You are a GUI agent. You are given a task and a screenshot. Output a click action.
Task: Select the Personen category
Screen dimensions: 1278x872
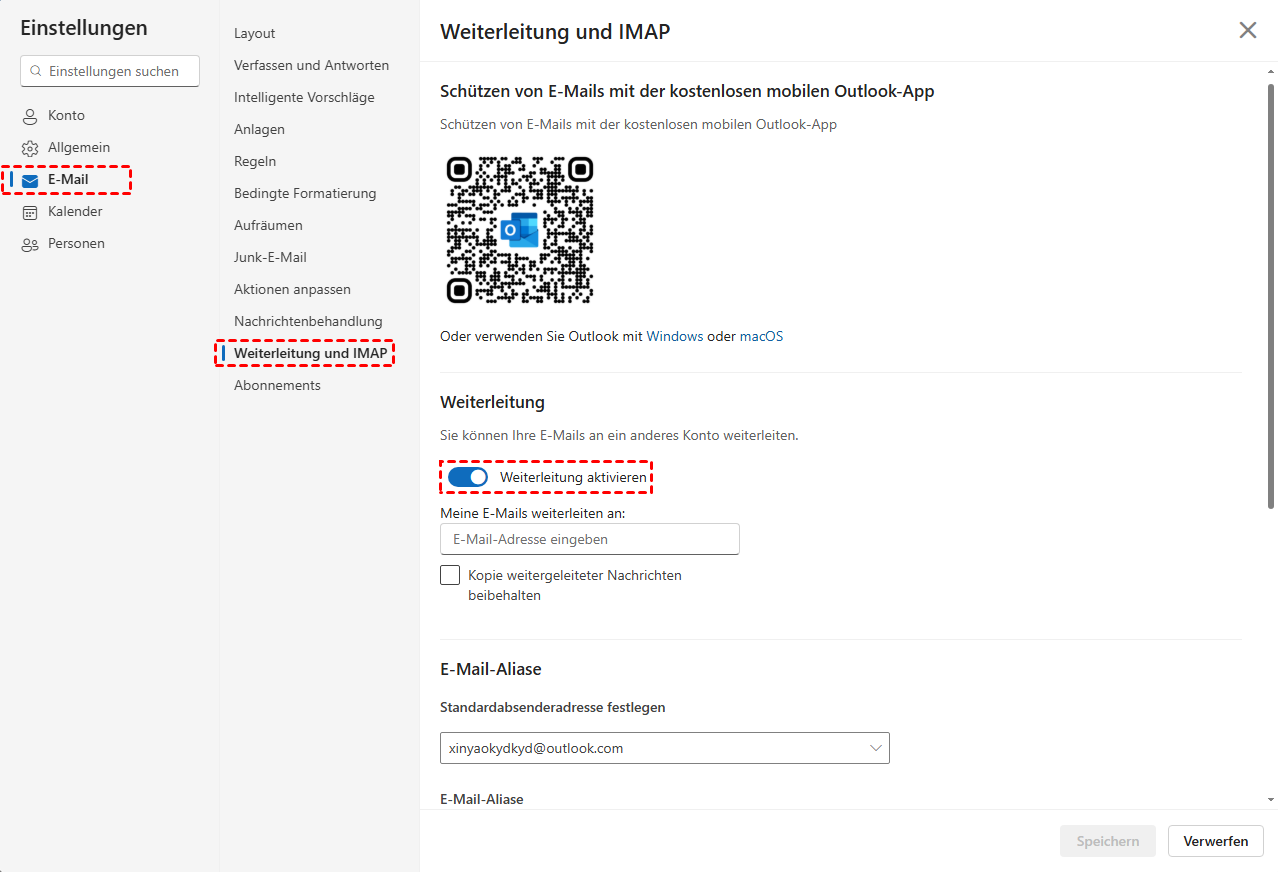[76, 243]
